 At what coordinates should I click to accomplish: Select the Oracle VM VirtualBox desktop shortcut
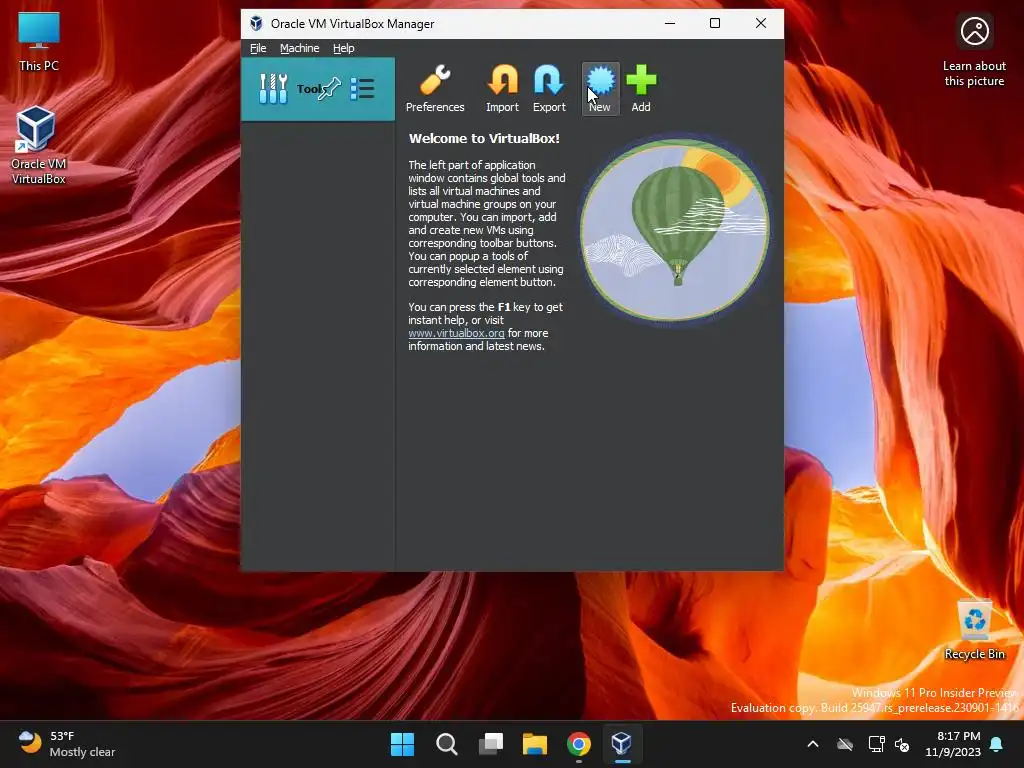point(38,145)
